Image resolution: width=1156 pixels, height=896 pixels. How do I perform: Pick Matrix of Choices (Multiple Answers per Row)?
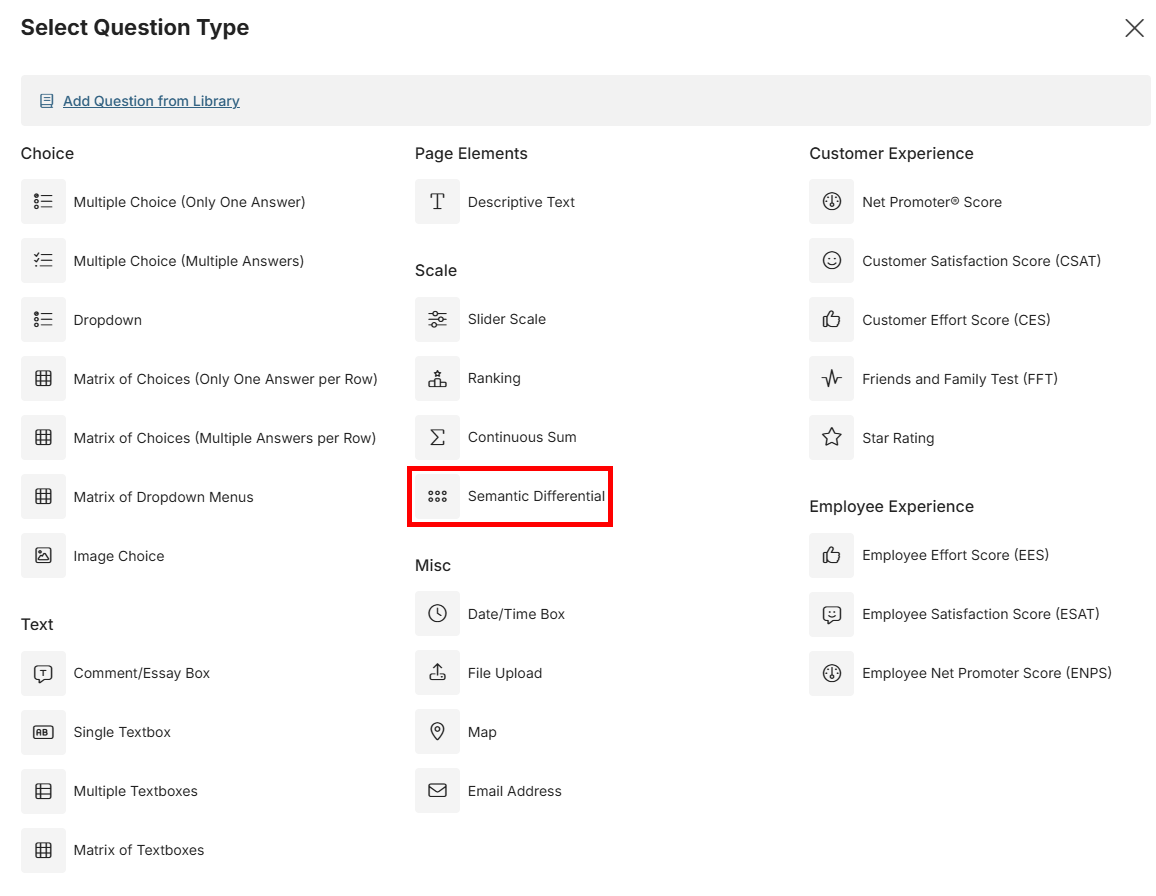point(225,438)
